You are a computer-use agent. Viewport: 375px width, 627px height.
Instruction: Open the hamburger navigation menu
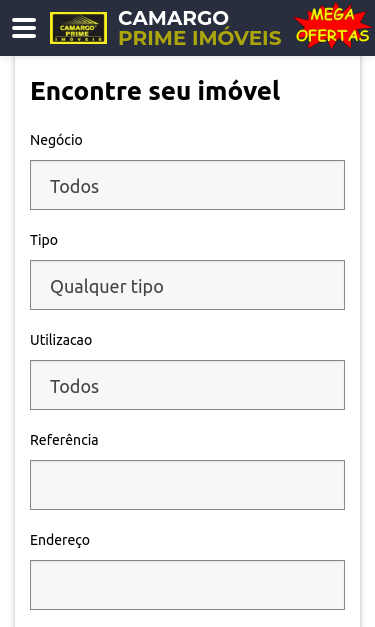point(24,28)
